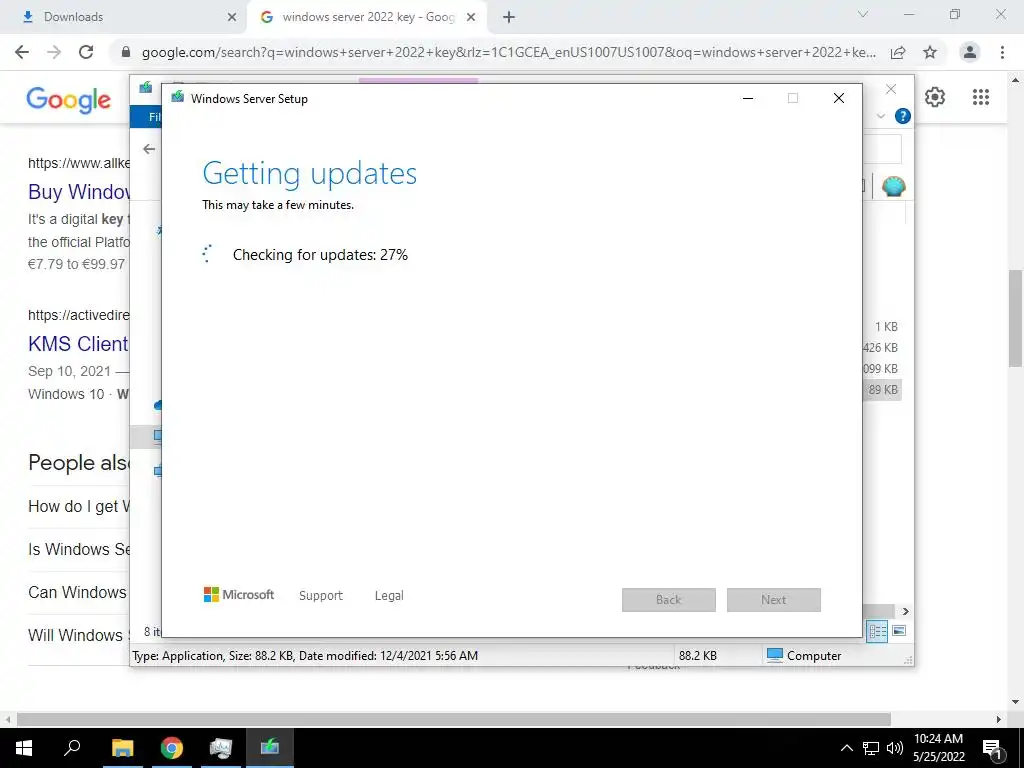This screenshot has width=1024, height=768.
Task: Open the Buy Windows search result
Action: (79, 192)
